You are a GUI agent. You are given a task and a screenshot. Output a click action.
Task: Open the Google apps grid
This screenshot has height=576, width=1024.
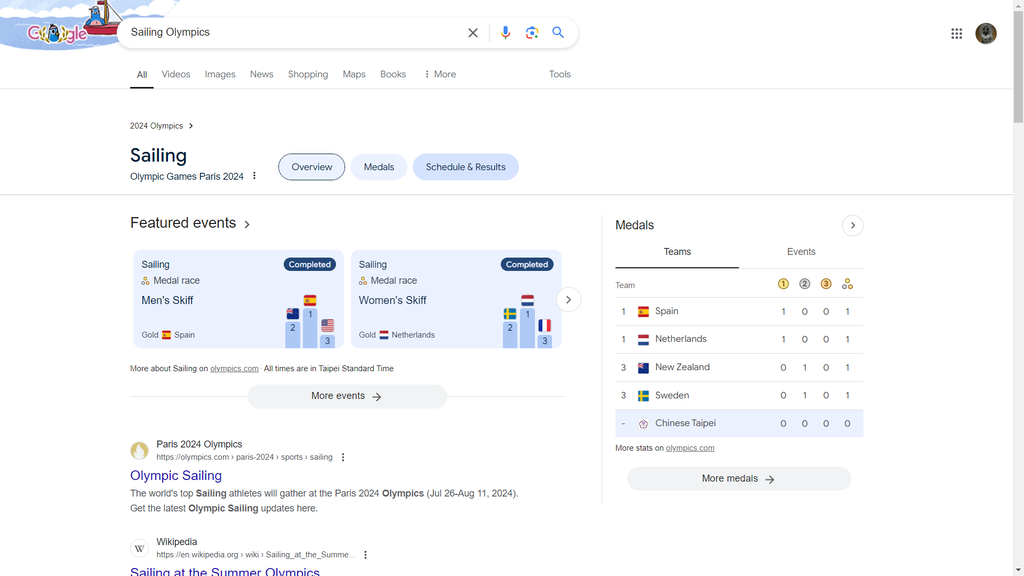(956, 33)
